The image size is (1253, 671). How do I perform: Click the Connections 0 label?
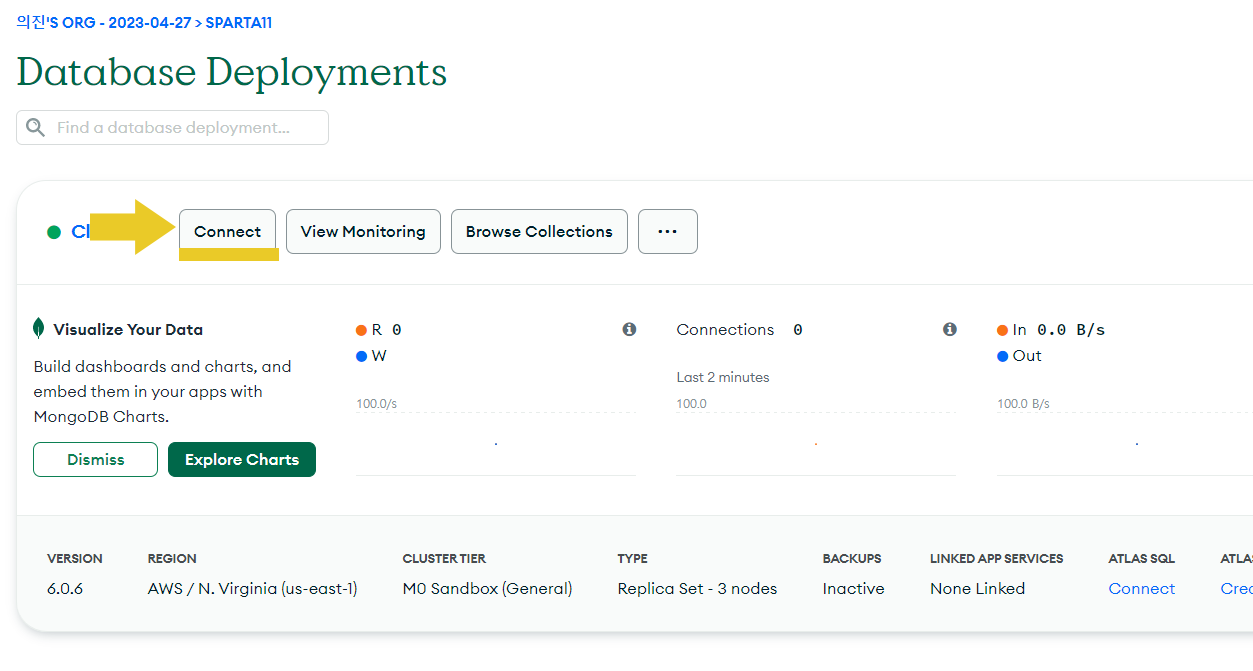pos(739,329)
